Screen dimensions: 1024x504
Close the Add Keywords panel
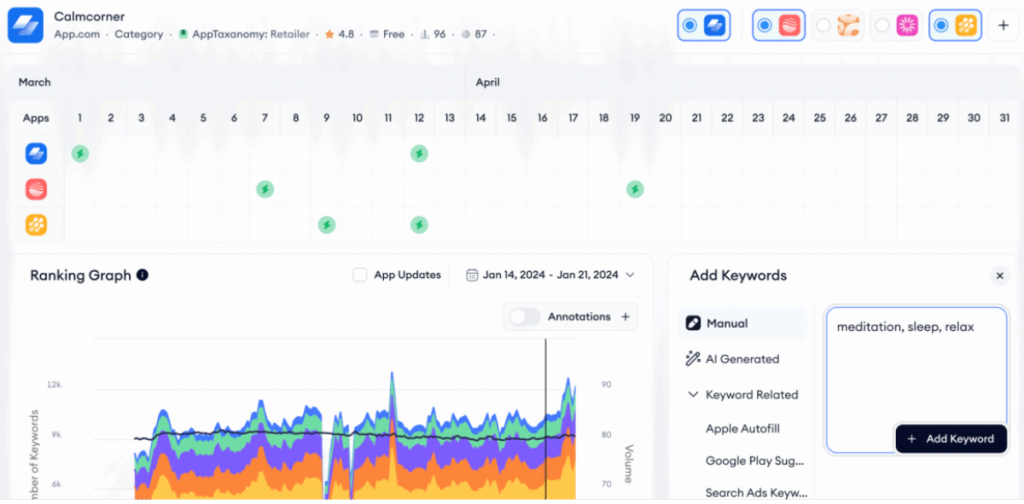click(999, 276)
